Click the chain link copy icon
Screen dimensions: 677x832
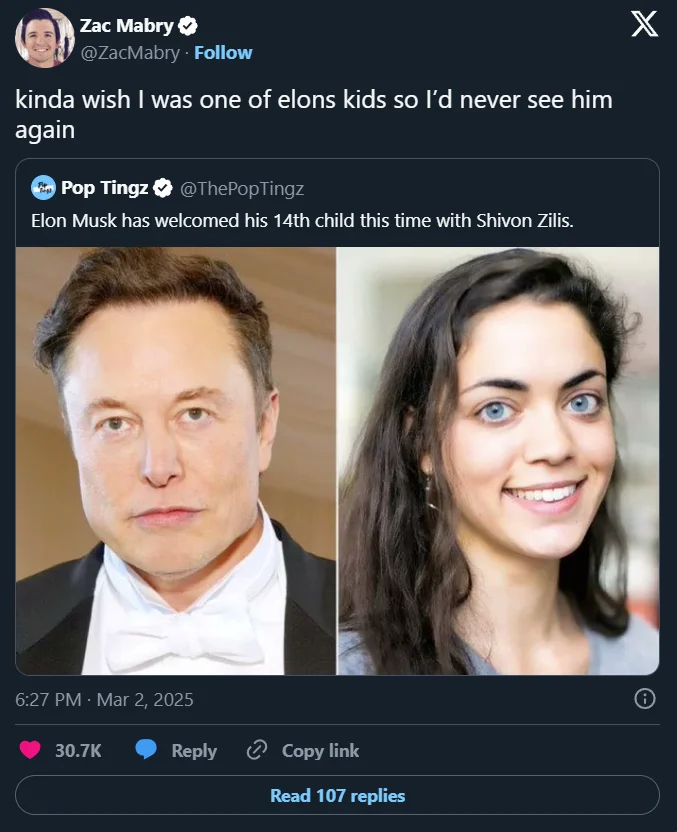click(x=257, y=750)
